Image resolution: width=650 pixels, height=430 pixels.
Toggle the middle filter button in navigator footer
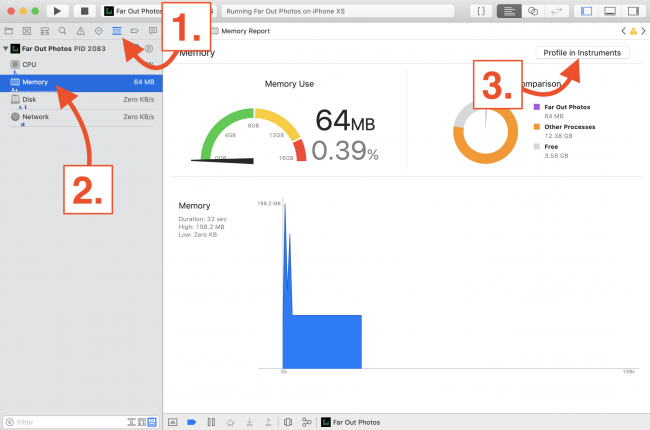point(142,422)
